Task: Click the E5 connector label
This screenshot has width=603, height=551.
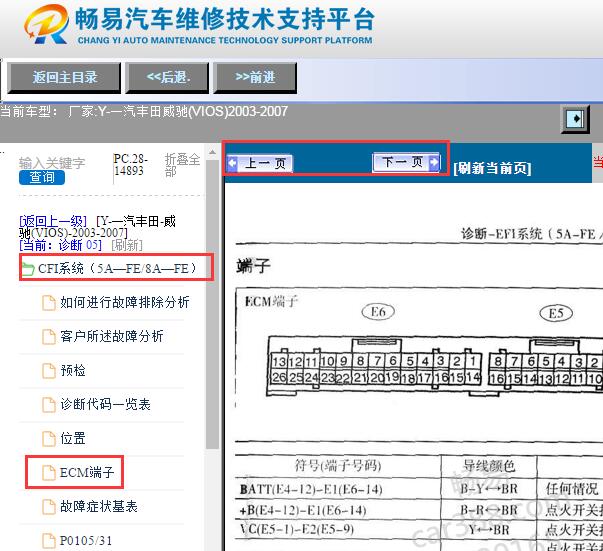Action: coord(556,313)
